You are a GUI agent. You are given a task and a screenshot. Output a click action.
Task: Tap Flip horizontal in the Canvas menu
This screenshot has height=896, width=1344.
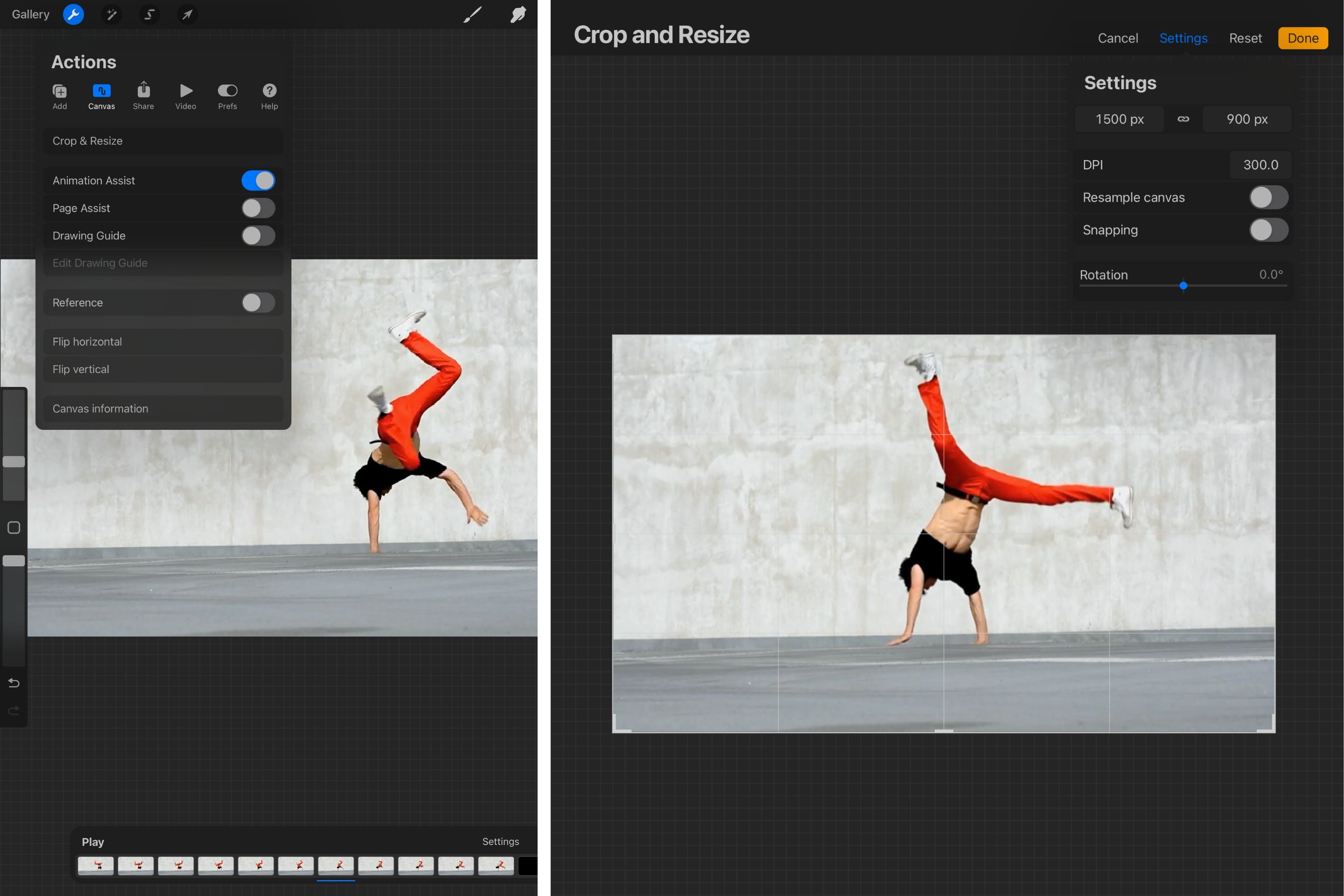[163, 341]
